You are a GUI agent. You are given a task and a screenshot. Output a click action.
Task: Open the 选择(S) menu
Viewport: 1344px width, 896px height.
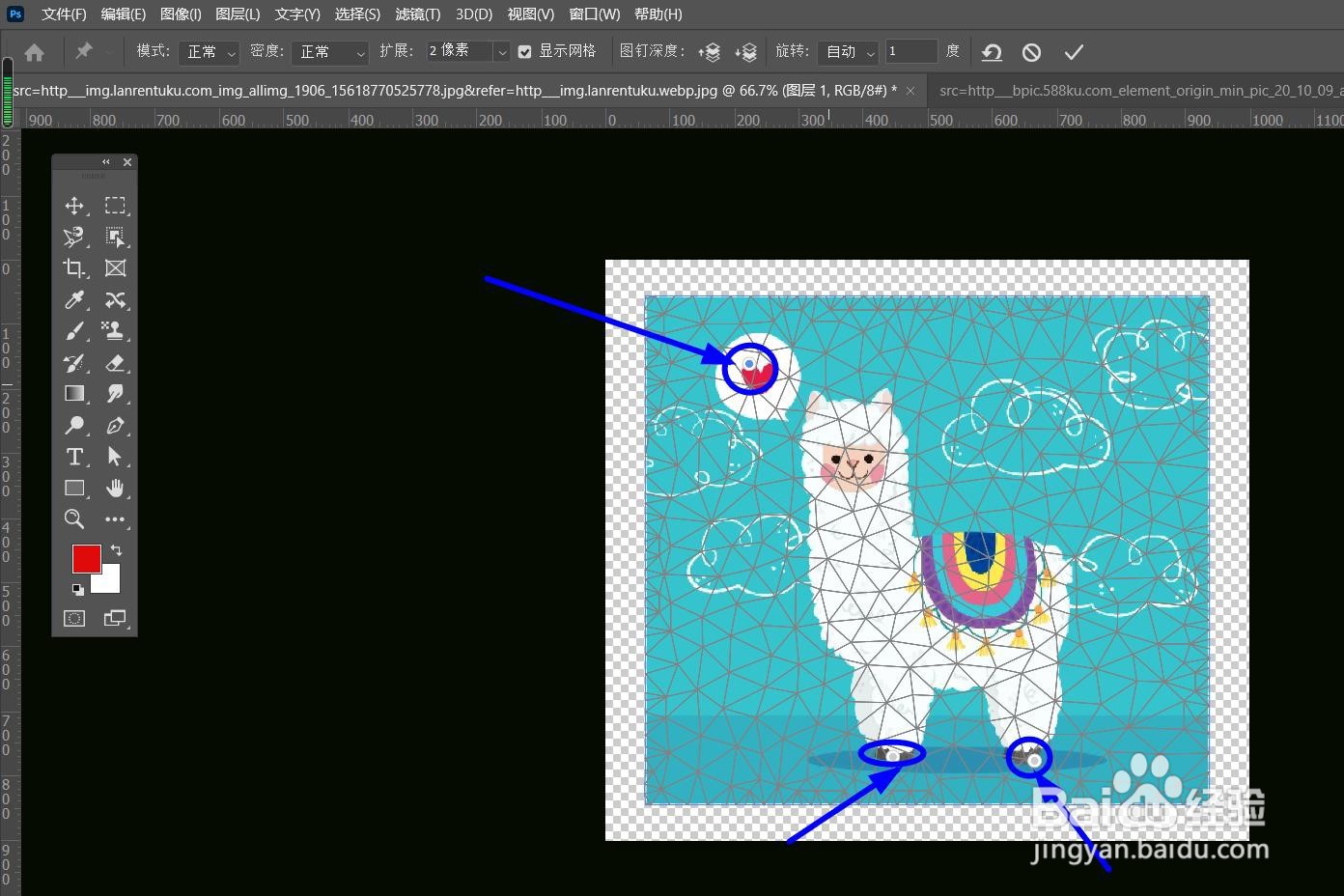357,14
